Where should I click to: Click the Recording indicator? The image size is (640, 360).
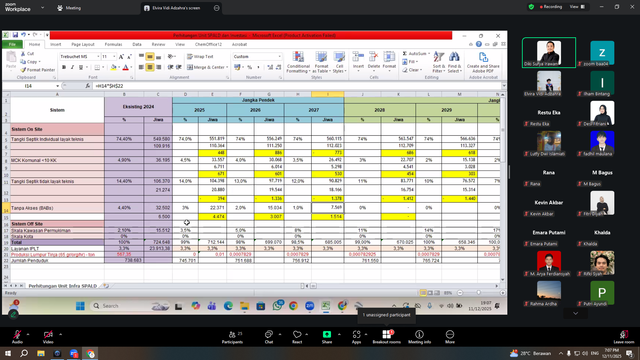click(551, 7)
